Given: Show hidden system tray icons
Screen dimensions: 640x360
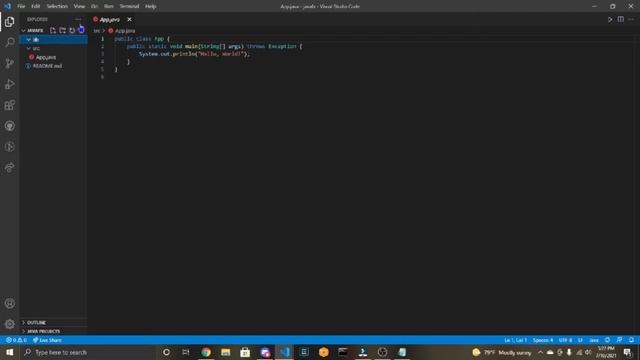Looking at the screenshot, I should 540,352.
